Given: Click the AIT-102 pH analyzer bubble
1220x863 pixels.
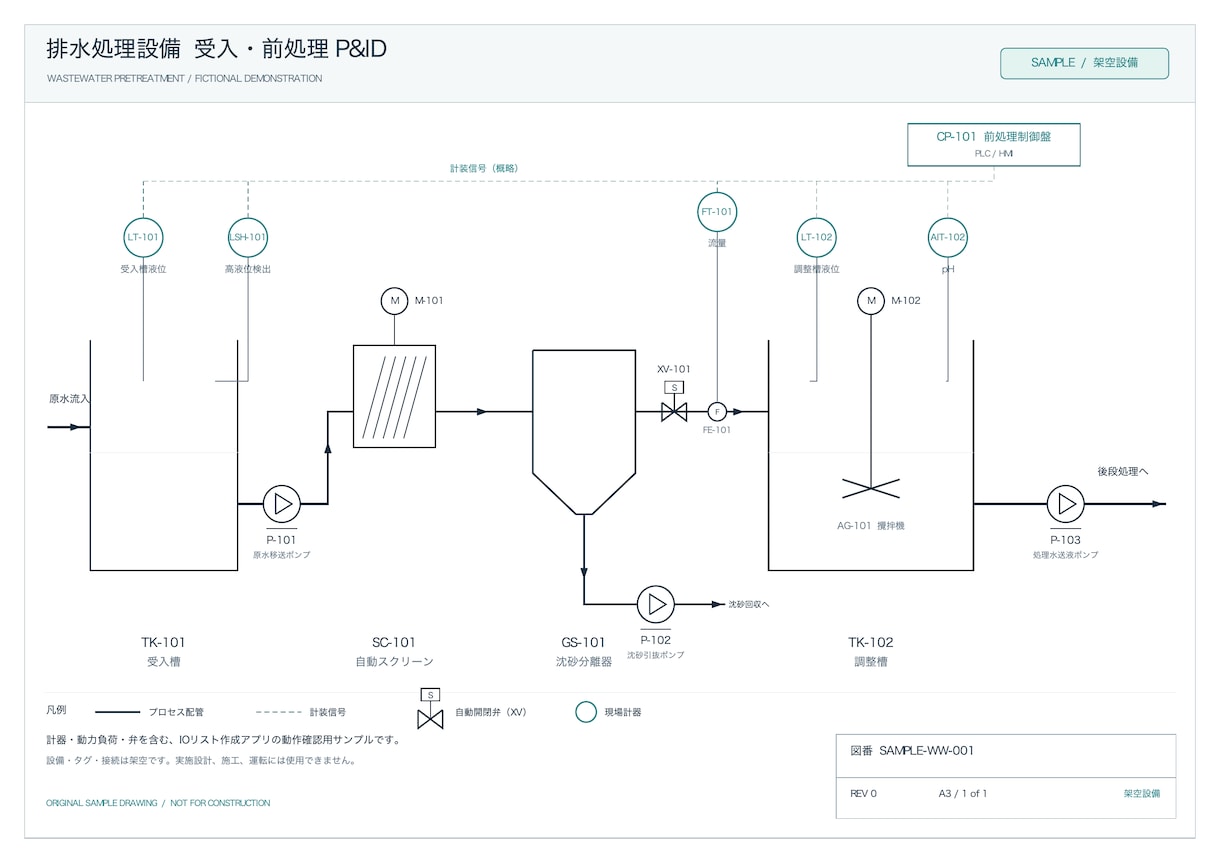Looking at the screenshot, I should click(948, 238).
